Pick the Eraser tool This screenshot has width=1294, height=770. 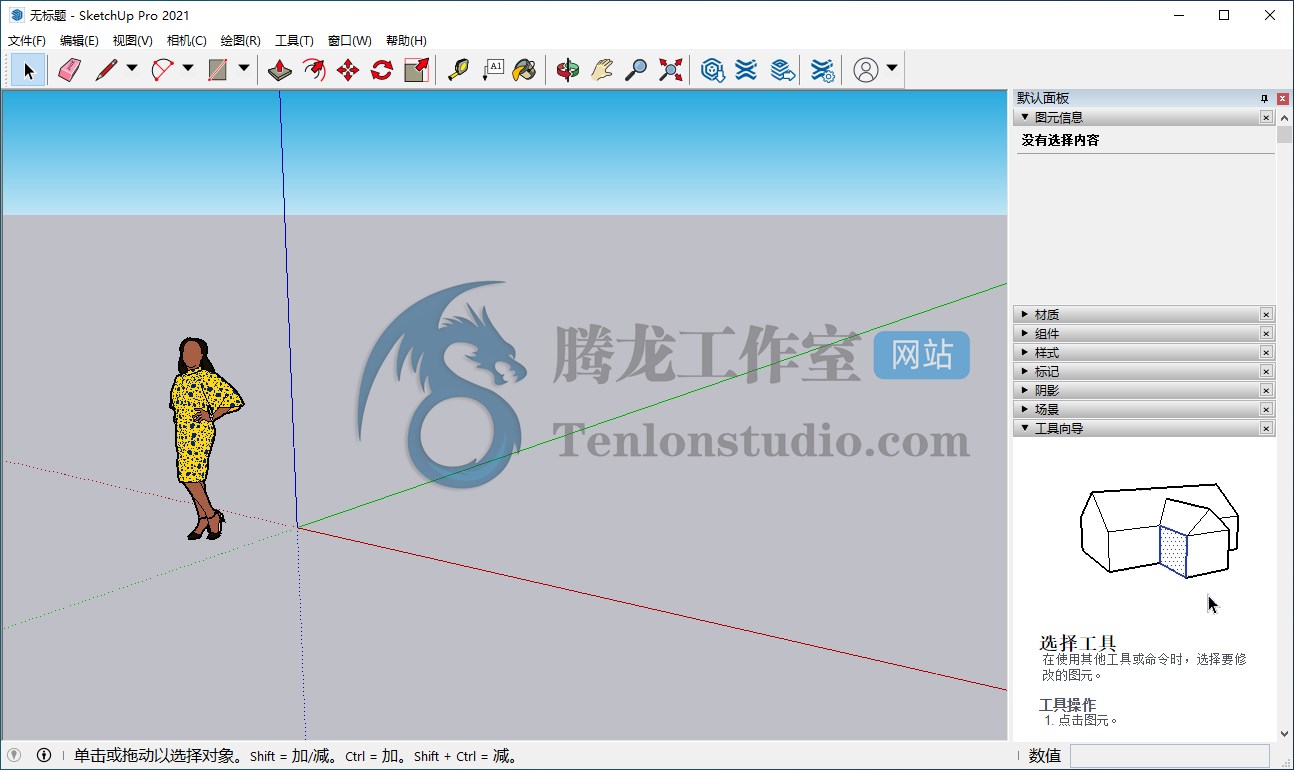(x=68, y=70)
